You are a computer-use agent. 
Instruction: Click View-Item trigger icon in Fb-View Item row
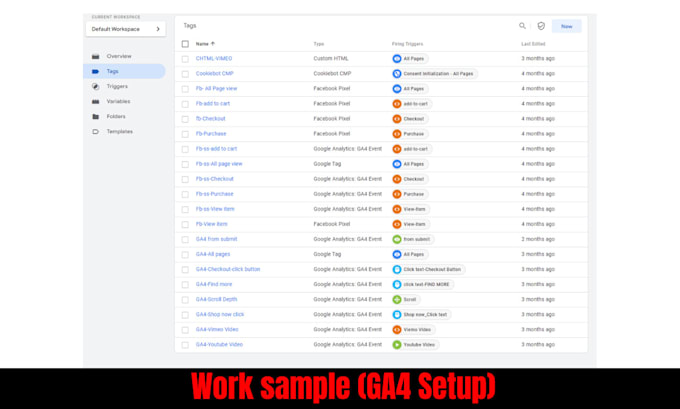(x=396, y=224)
